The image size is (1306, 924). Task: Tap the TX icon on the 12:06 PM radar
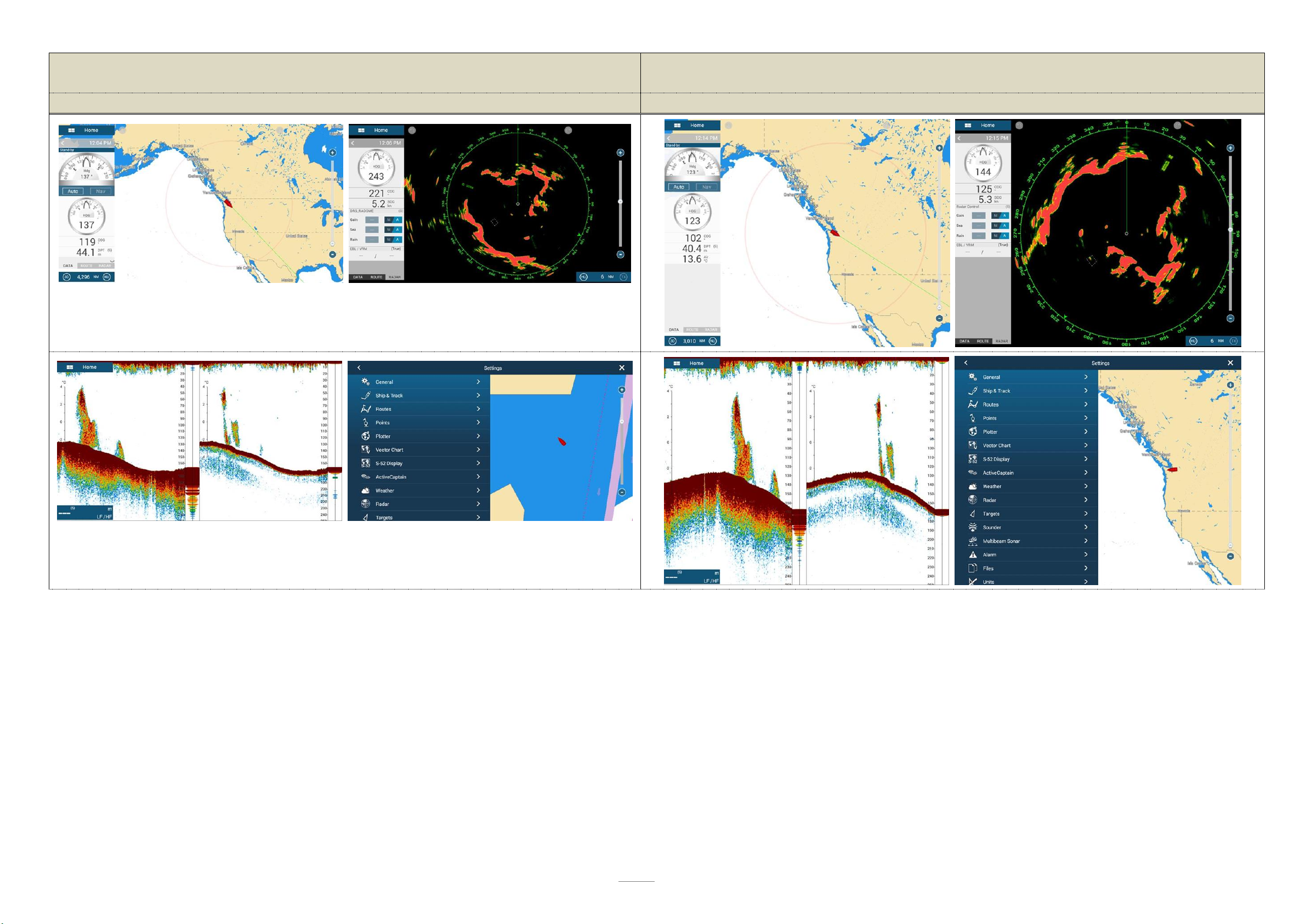[x=623, y=277]
